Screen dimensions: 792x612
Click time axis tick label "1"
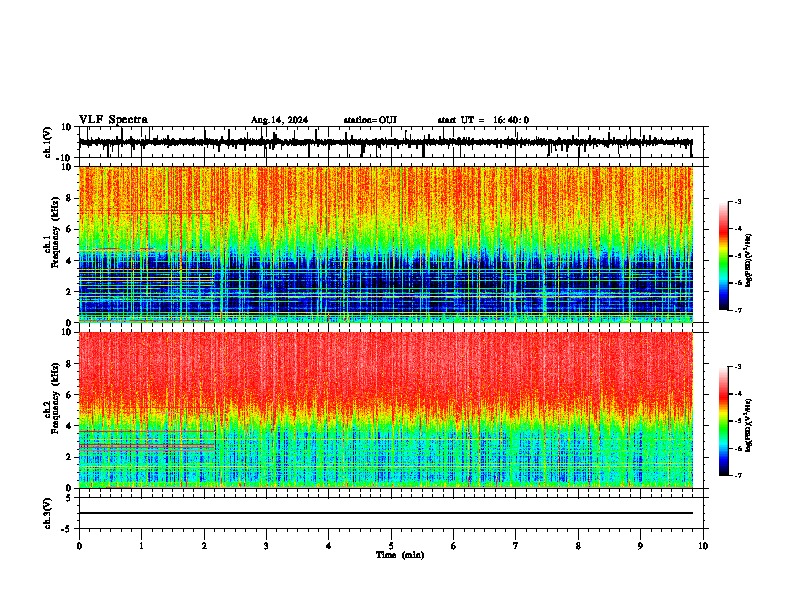(x=141, y=546)
